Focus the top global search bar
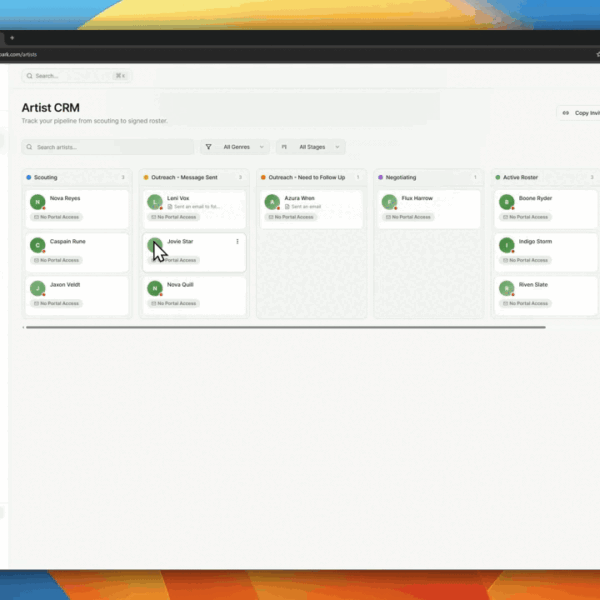600x600 pixels. pyautogui.click(x=77, y=76)
